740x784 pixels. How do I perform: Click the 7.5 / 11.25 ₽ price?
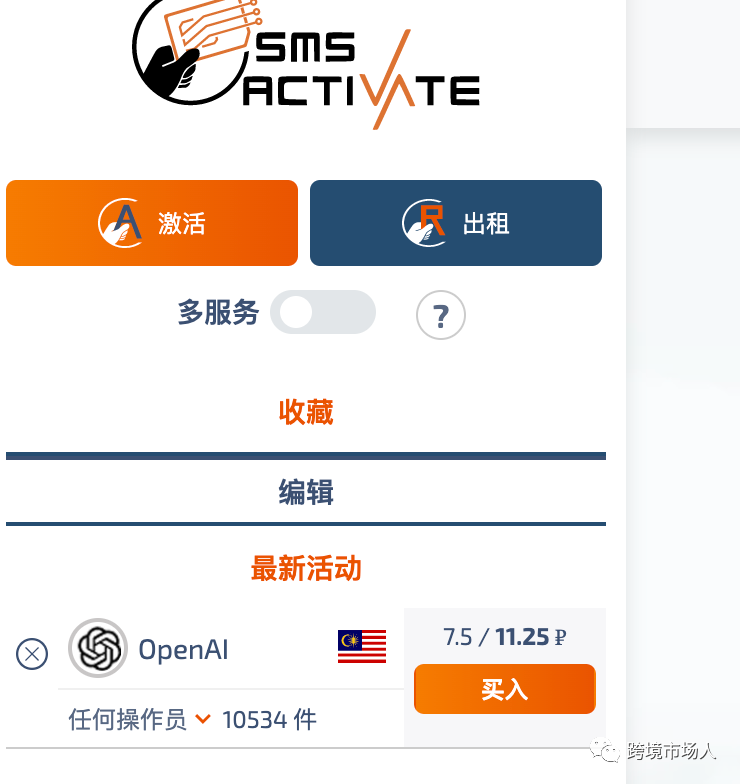(505, 637)
